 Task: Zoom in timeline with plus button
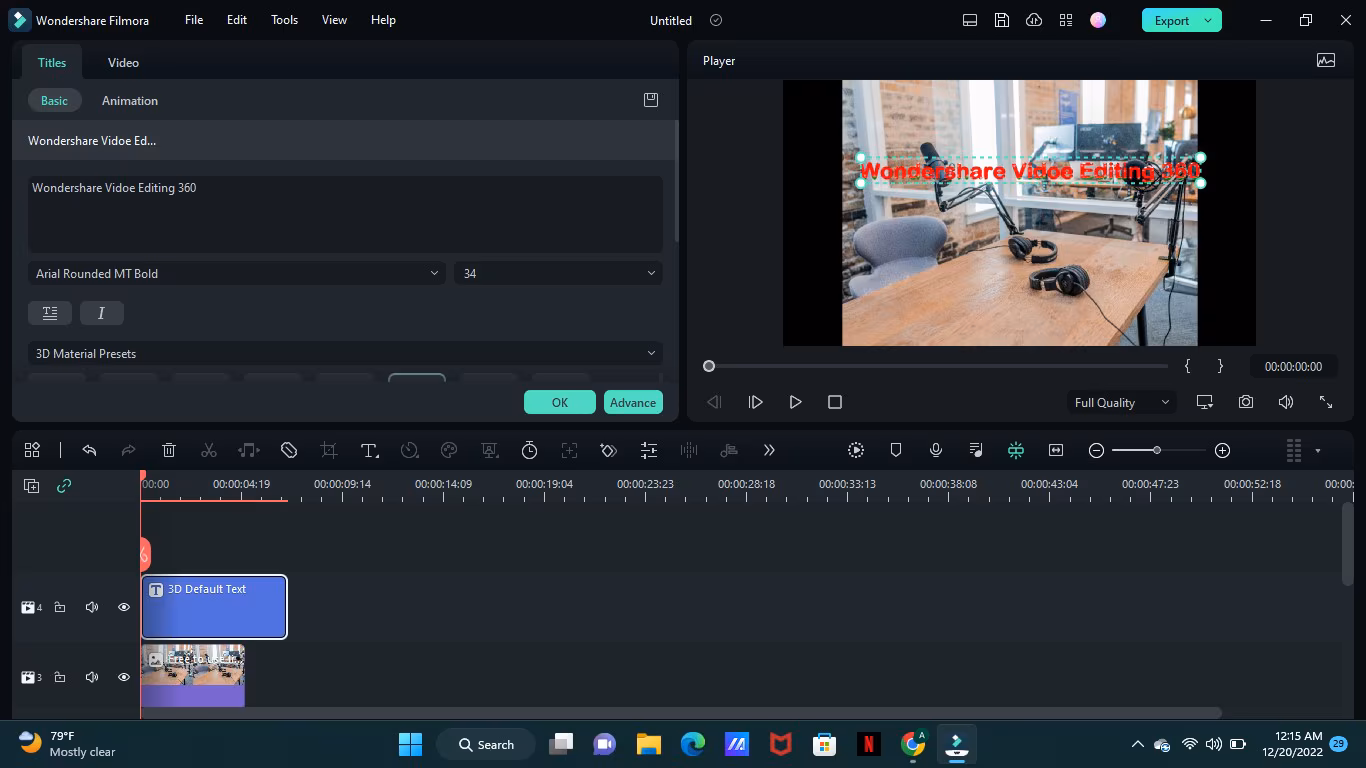click(x=1222, y=450)
